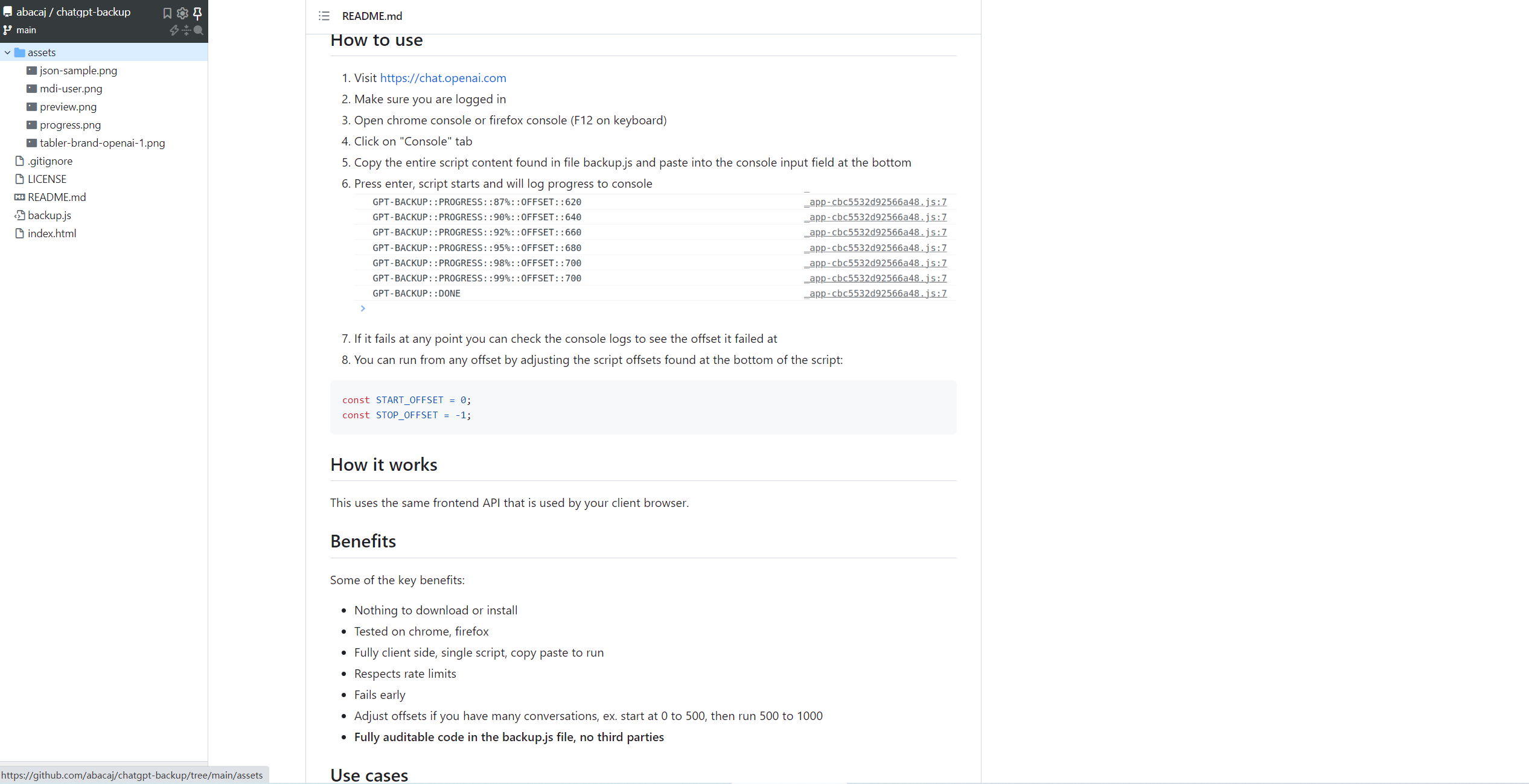Click the repository book icon
1529x784 pixels.
click(8, 11)
